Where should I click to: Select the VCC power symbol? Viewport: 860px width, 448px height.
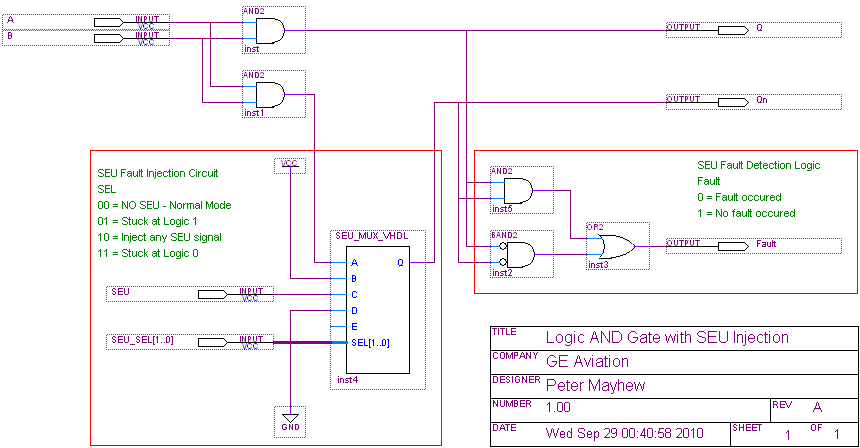[x=290, y=163]
